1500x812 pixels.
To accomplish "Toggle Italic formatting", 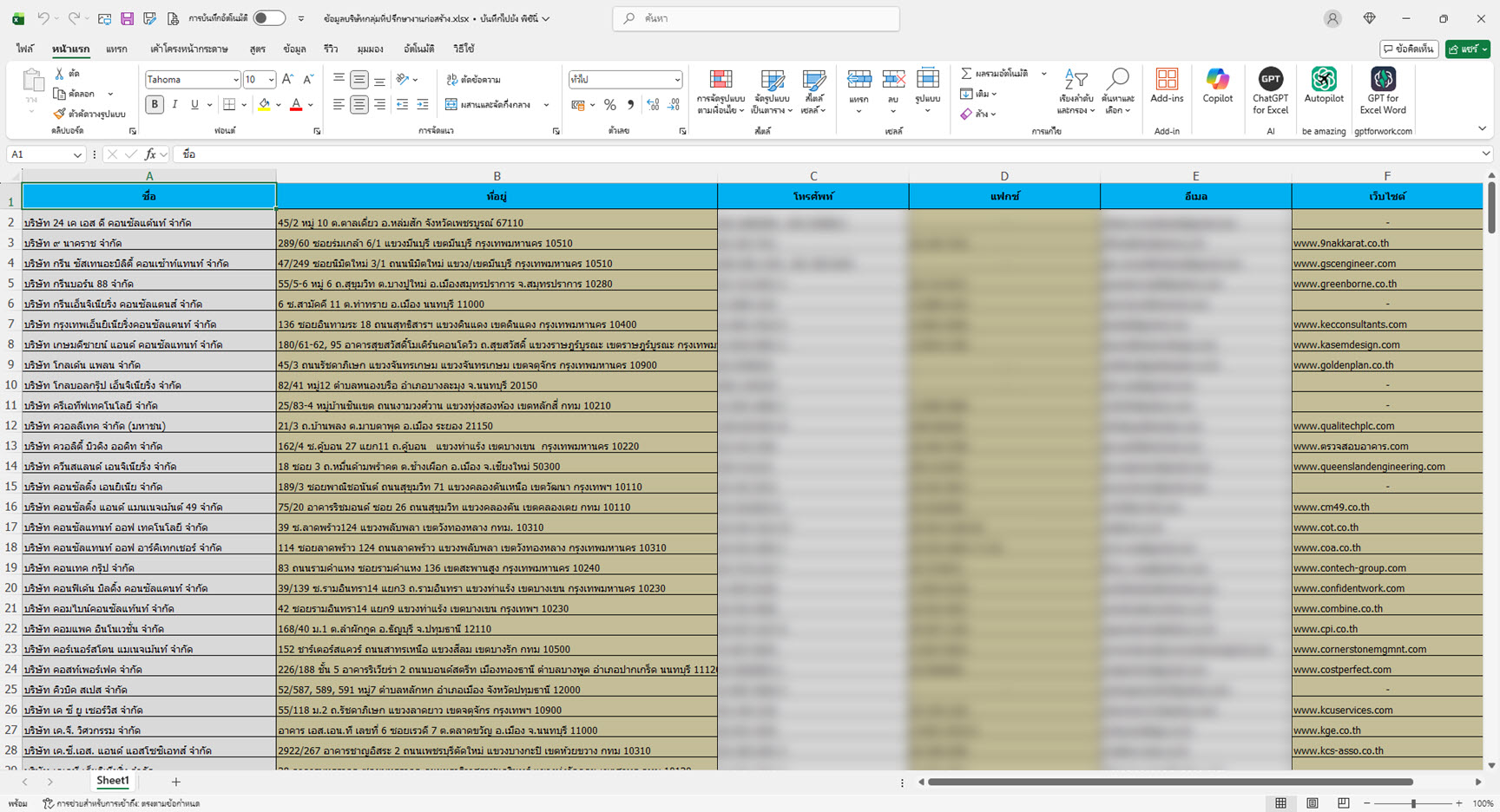I will (174, 105).
